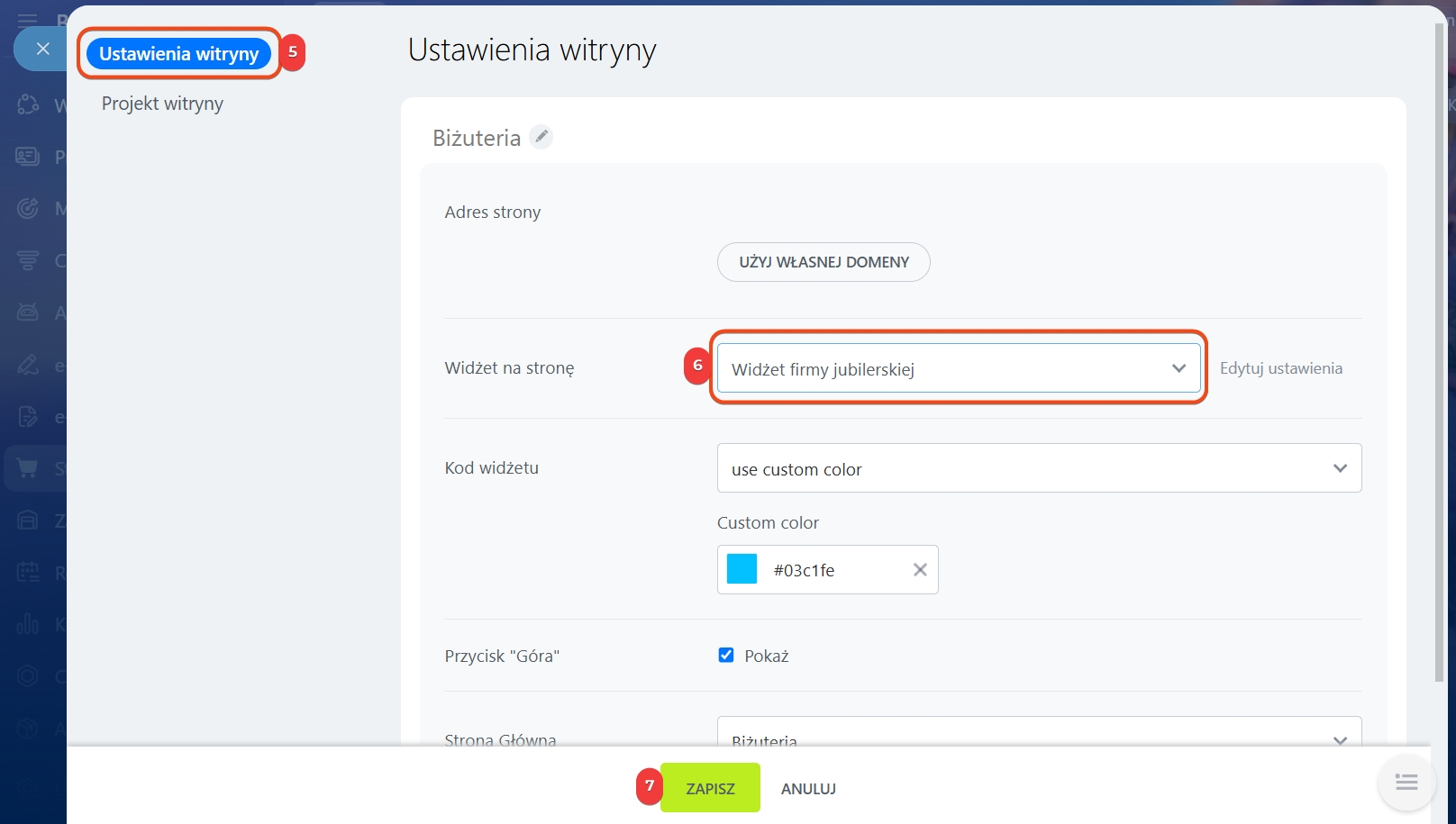This screenshot has height=824, width=1456.
Task: Click the robot icon in left sidebar
Action: click(x=28, y=312)
